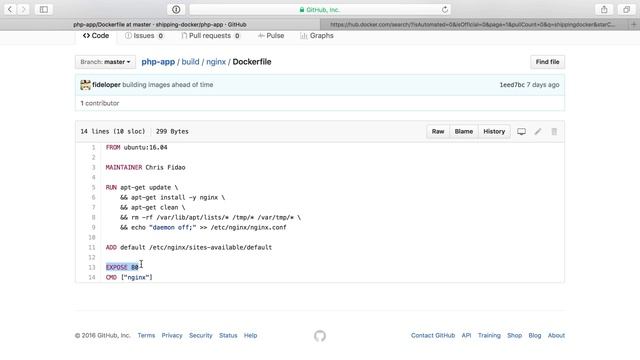
Task: Open build folder breadcrumb
Action: (190, 62)
